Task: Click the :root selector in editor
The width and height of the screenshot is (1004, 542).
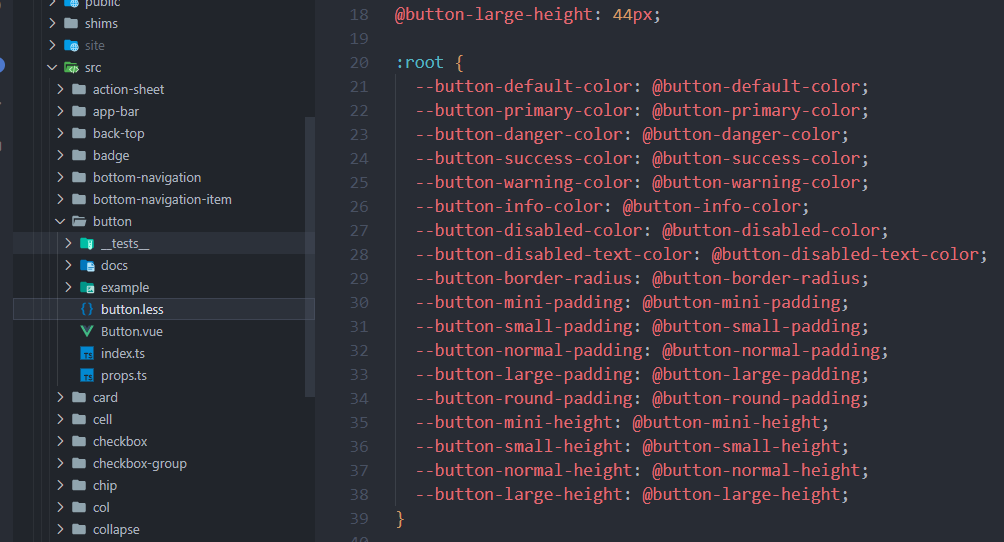Action: (419, 62)
